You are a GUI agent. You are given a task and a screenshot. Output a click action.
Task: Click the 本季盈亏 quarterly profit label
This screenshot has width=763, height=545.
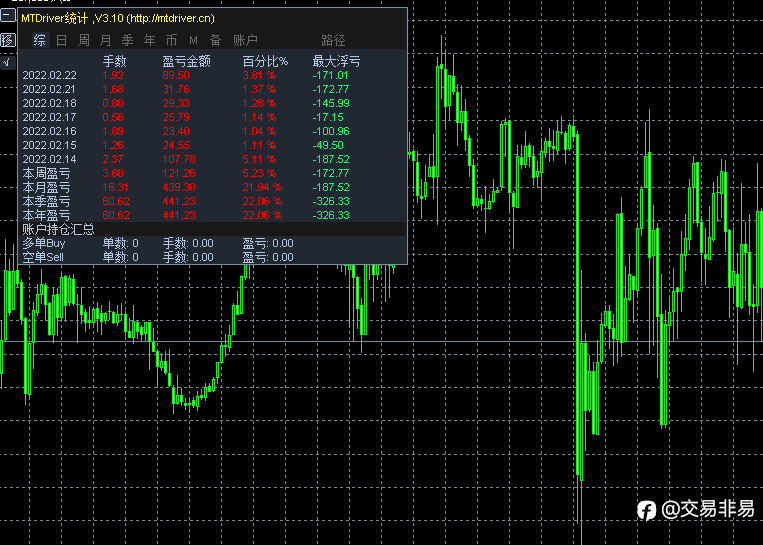coord(46,201)
